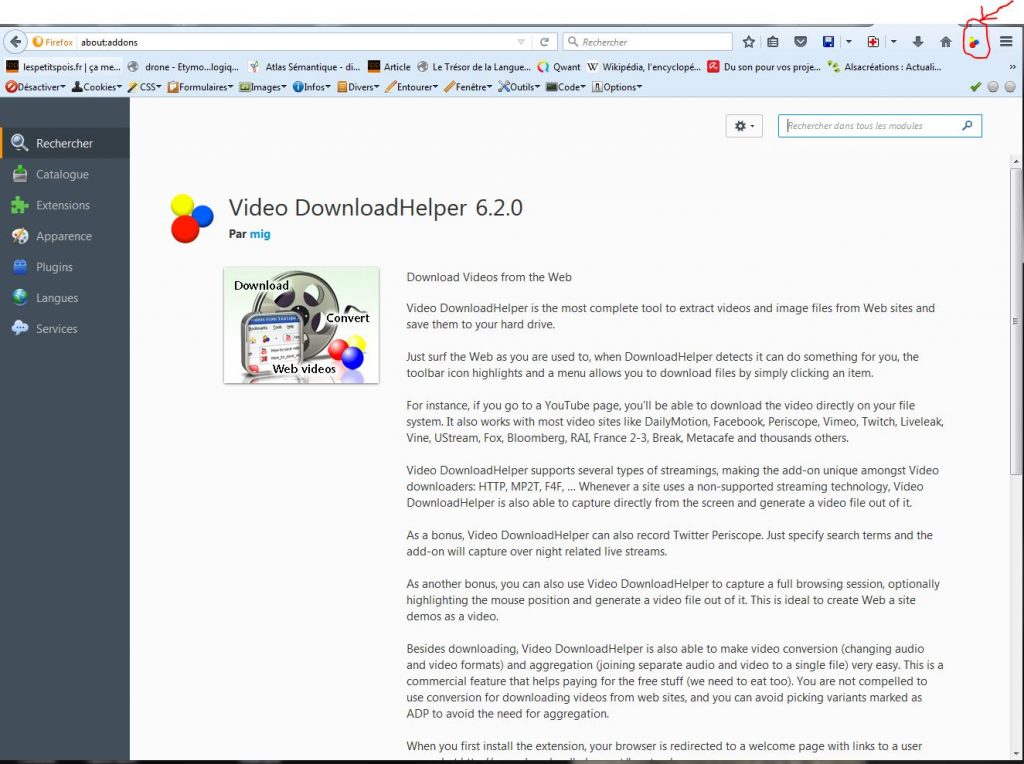Click the blue floppy disk save icon

[x=828, y=42]
